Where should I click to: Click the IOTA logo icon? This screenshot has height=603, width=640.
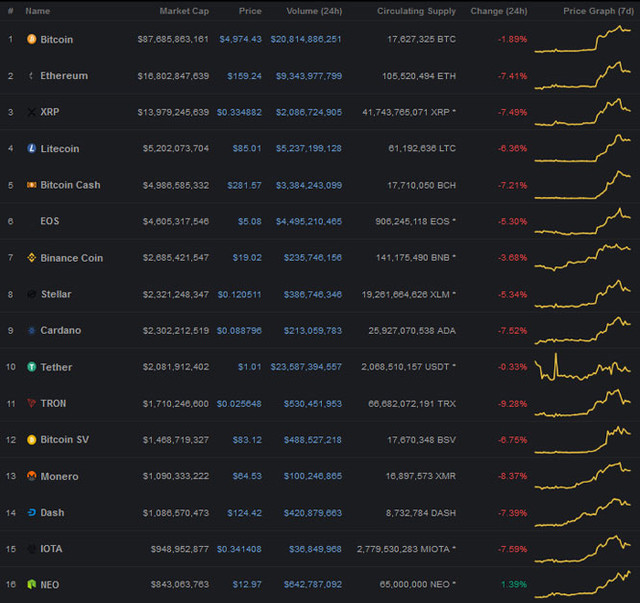click(x=31, y=549)
